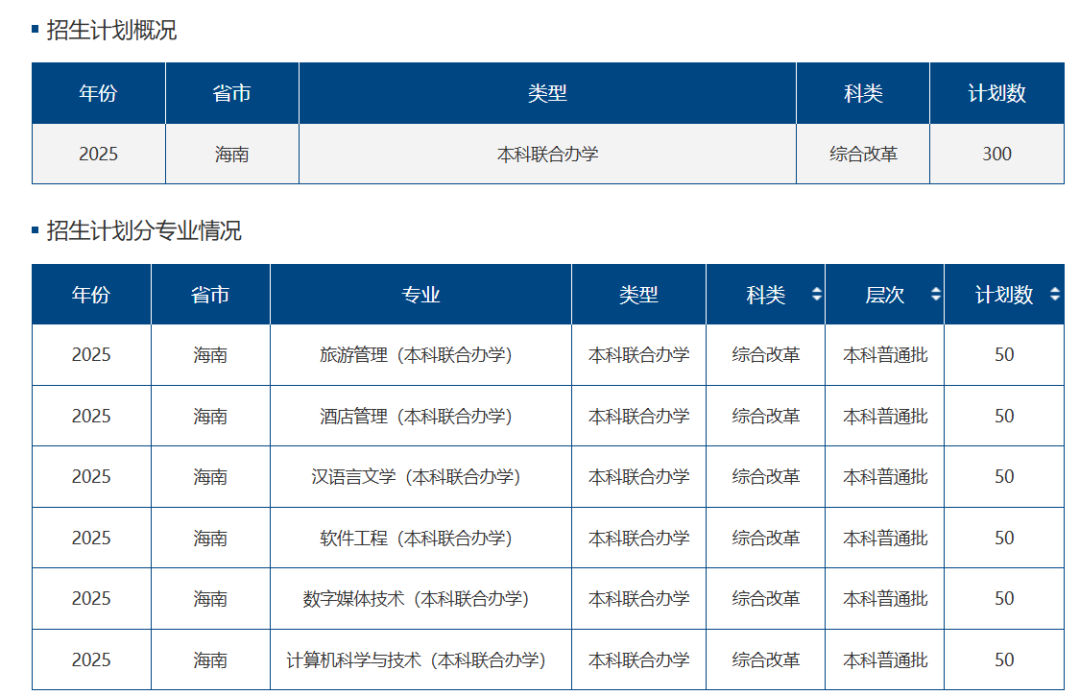Click the 专业 column header
The image size is (1080, 695).
[421, 295]
